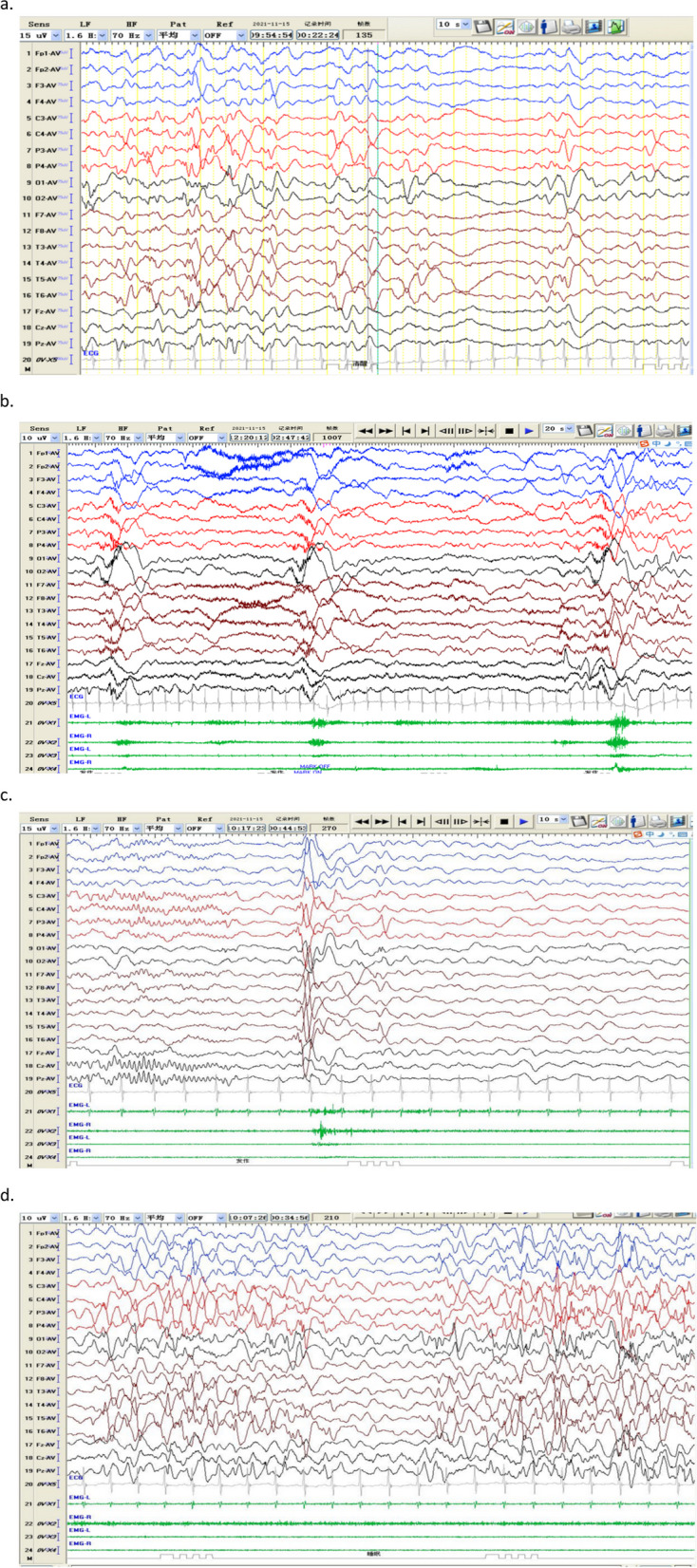Viewport: 697px width, 1568px height.
Task: Select channel label Pz-AV in panel a
Action: 47,344
